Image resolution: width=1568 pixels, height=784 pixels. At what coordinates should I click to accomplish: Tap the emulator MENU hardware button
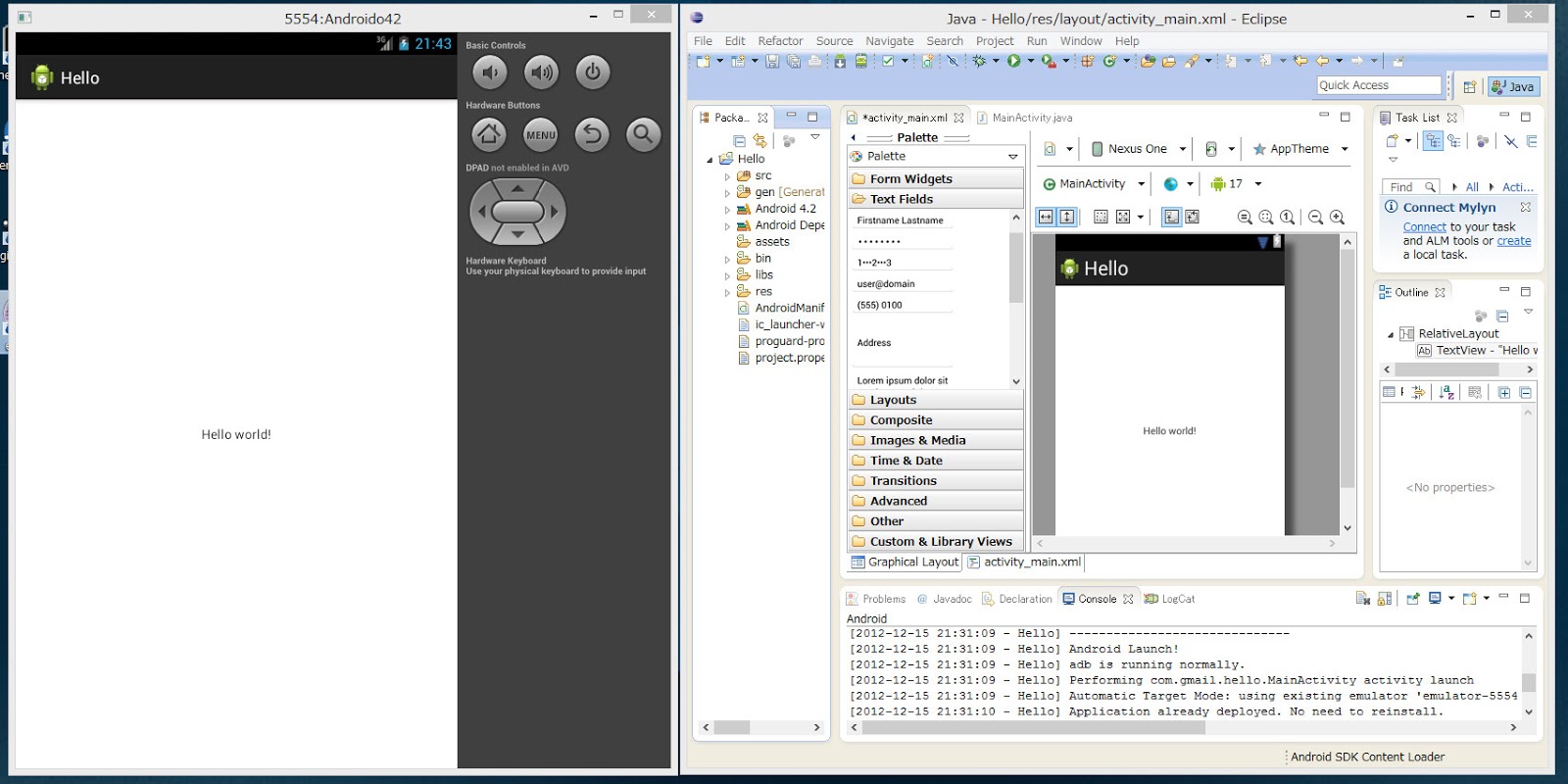click(540, 134)
